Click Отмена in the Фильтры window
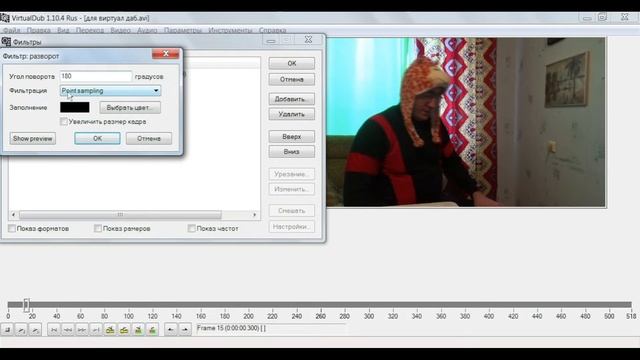This screenshot has height=360, width=640. pyautogui.click(x=292, y=79)
